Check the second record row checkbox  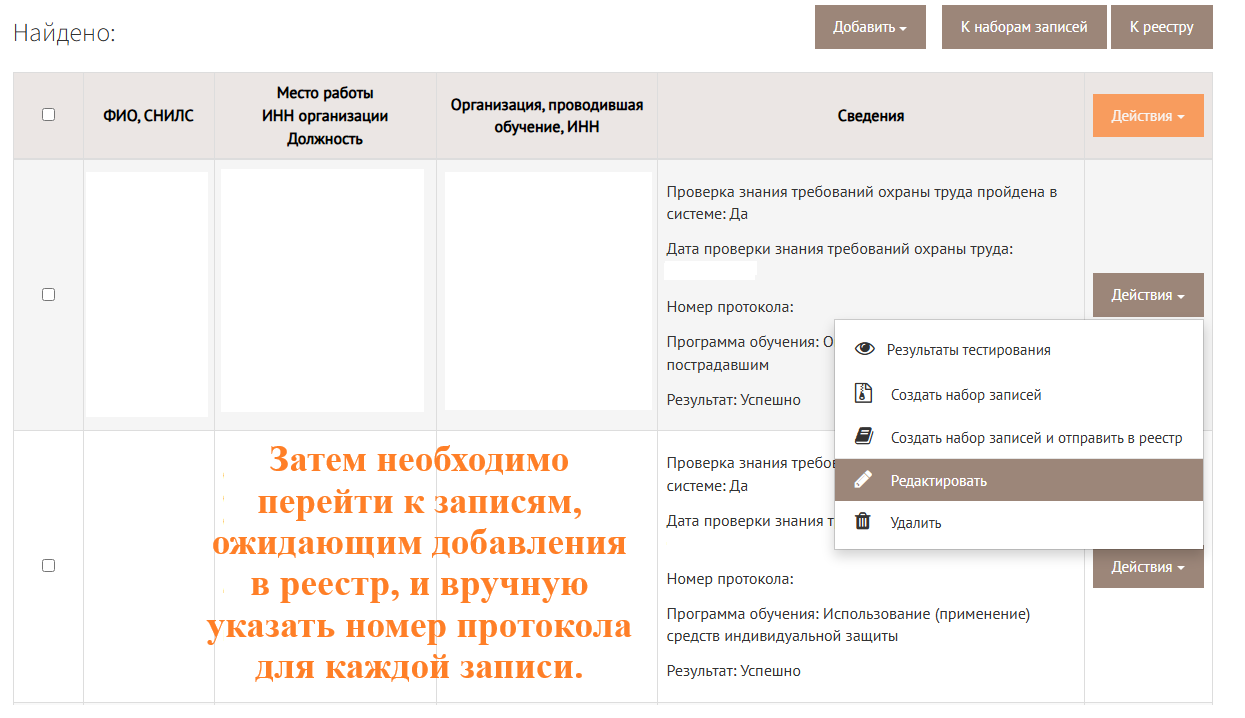coord(48,566)
